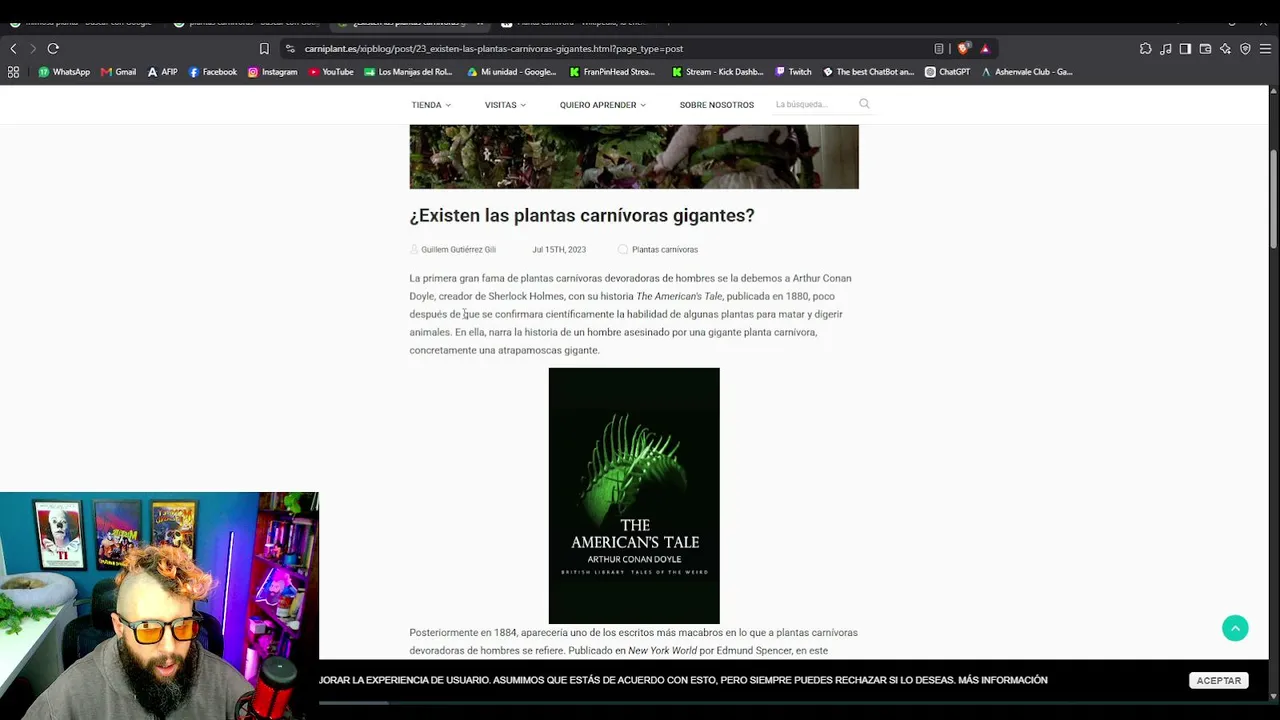Open the Twitch bookmark
The height and width of the screenshot is (720, 1280).
coord(794,72)
